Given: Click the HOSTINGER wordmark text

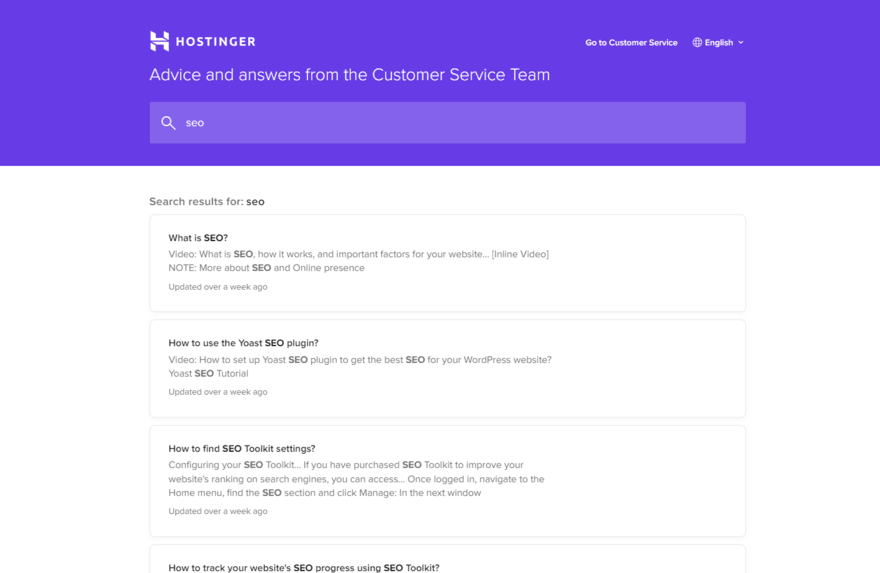Looking at the screenshot, I should 216,42.
